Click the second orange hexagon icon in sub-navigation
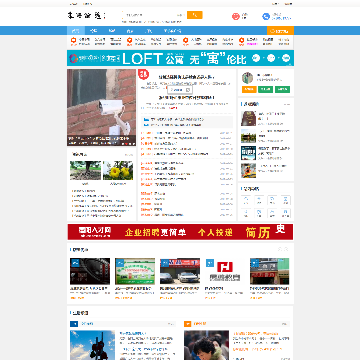 tap(130, 41)
